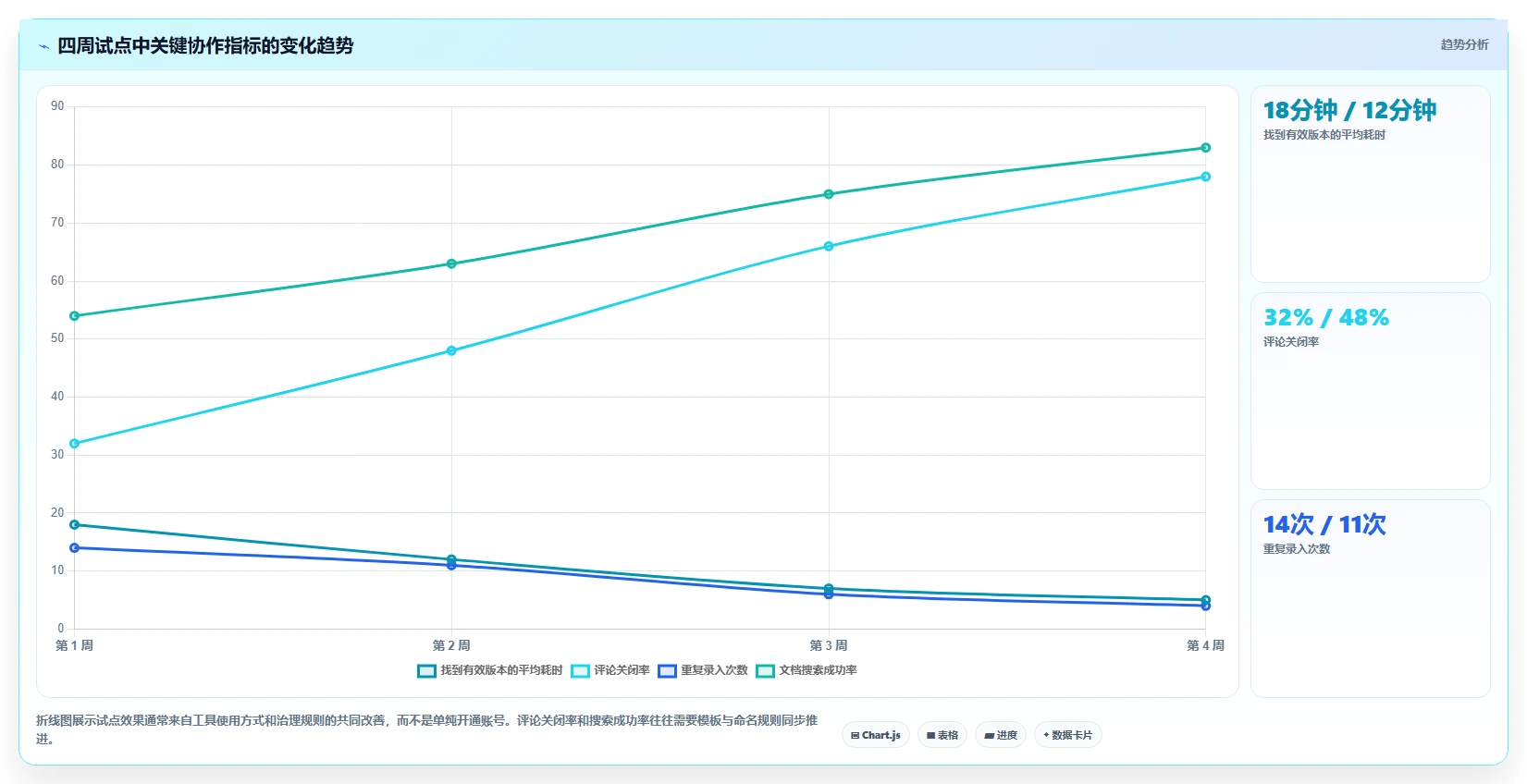
Task: Click the 表格 tag pill
Action: coord(942,735)
